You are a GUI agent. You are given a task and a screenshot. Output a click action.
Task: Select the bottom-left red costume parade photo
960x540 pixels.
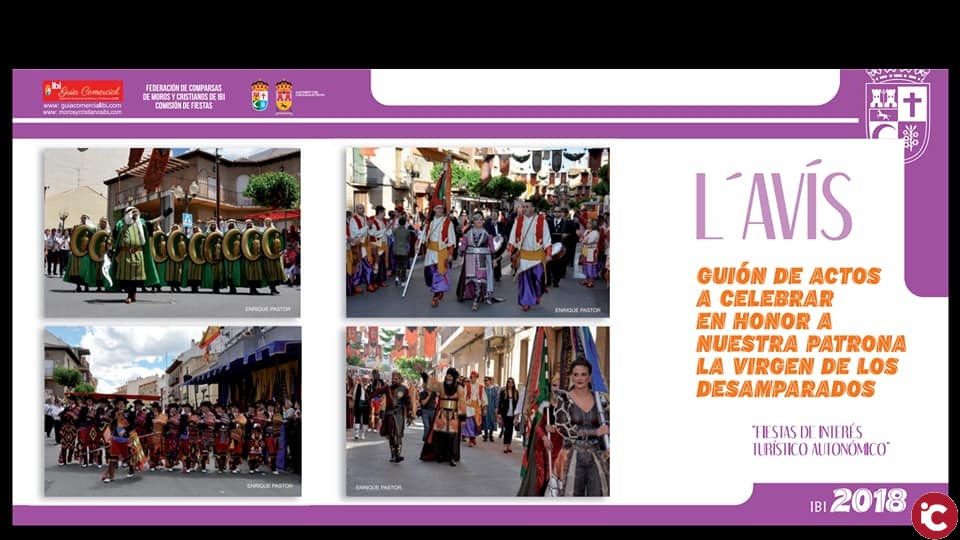171,411
